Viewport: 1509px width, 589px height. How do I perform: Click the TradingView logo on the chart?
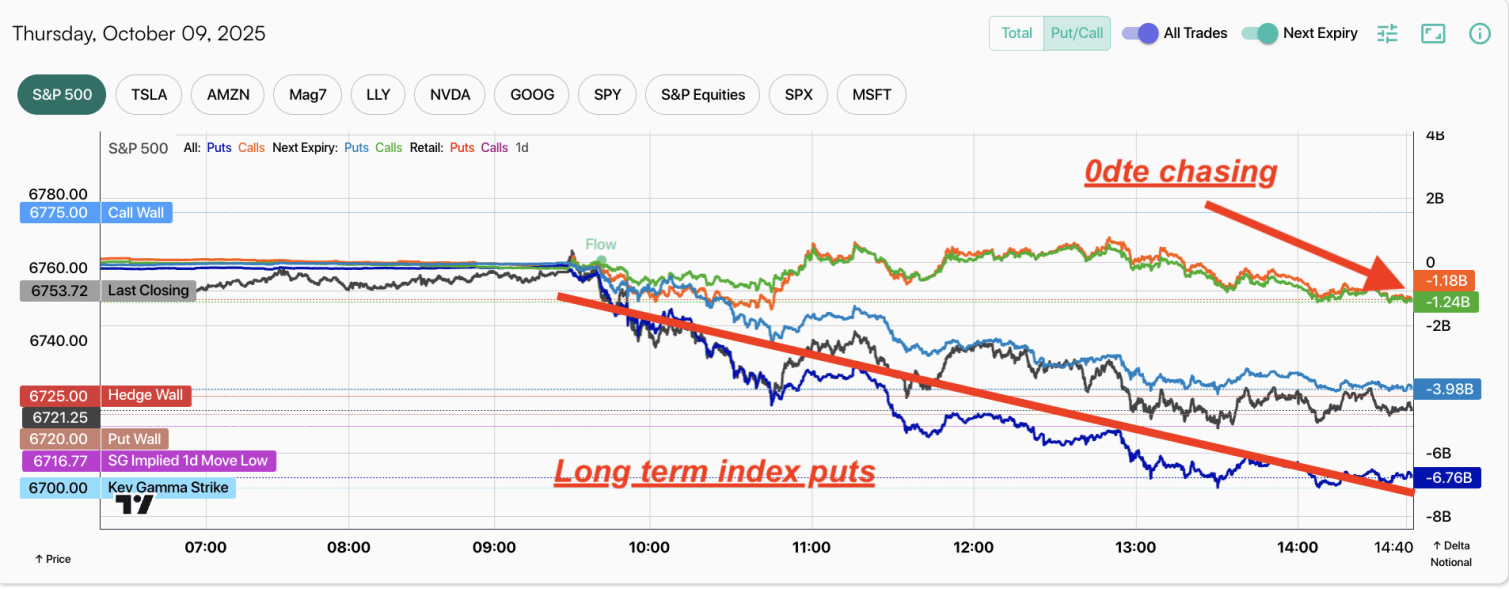(x=135, y=504)
